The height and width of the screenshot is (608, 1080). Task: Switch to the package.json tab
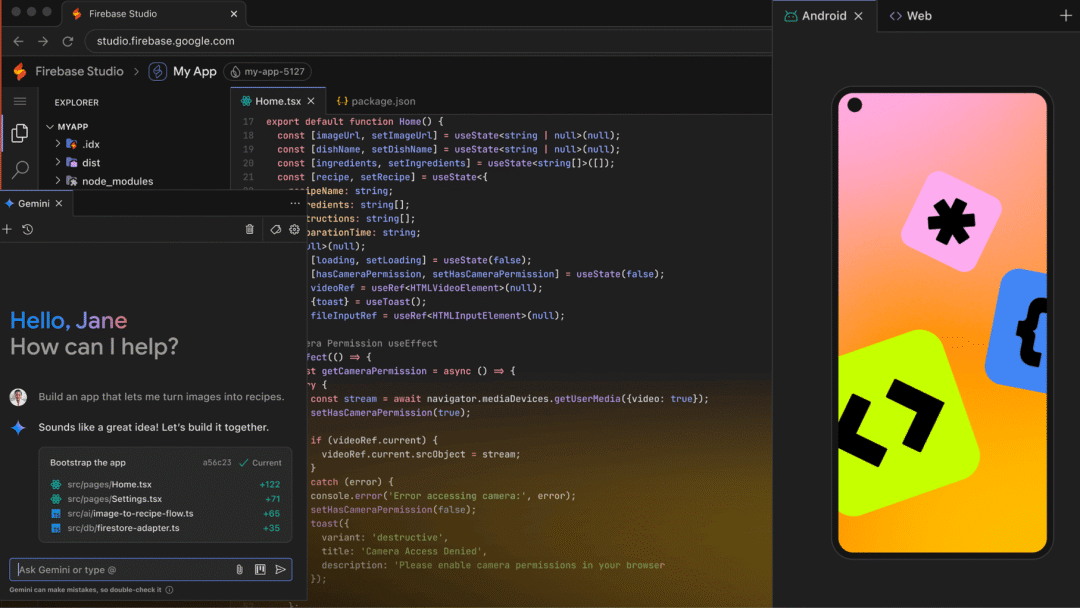pos(376,101)
